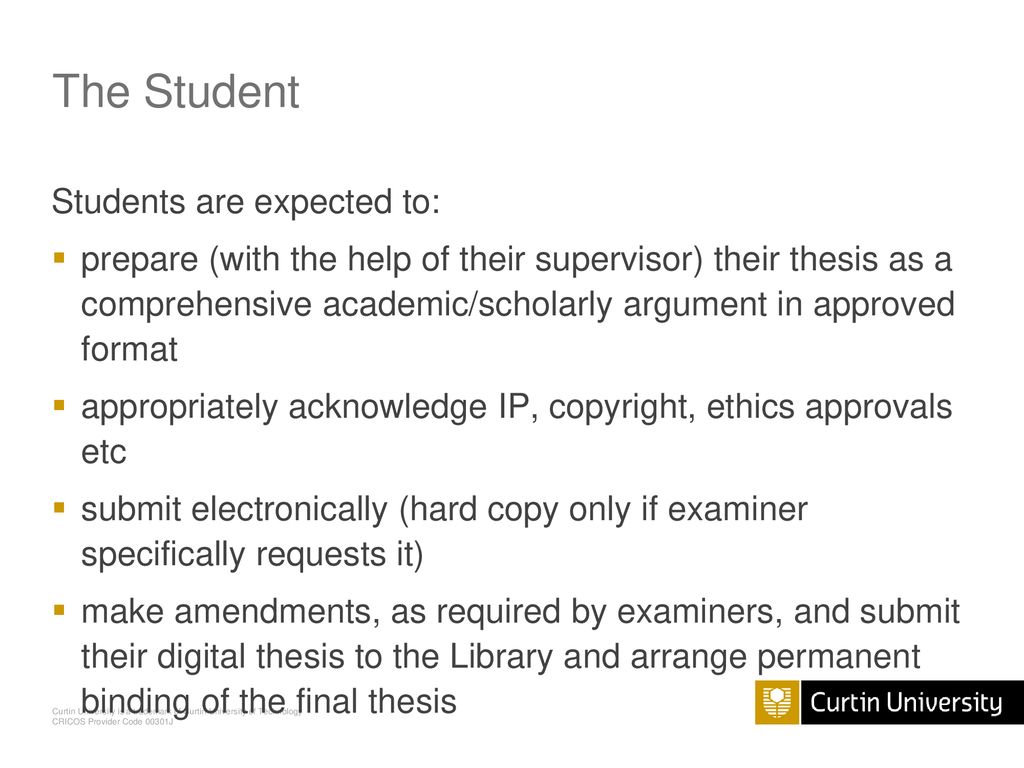Click the word 'copyright,' in second bullet

pyautogui.click(x=622, y=408)
